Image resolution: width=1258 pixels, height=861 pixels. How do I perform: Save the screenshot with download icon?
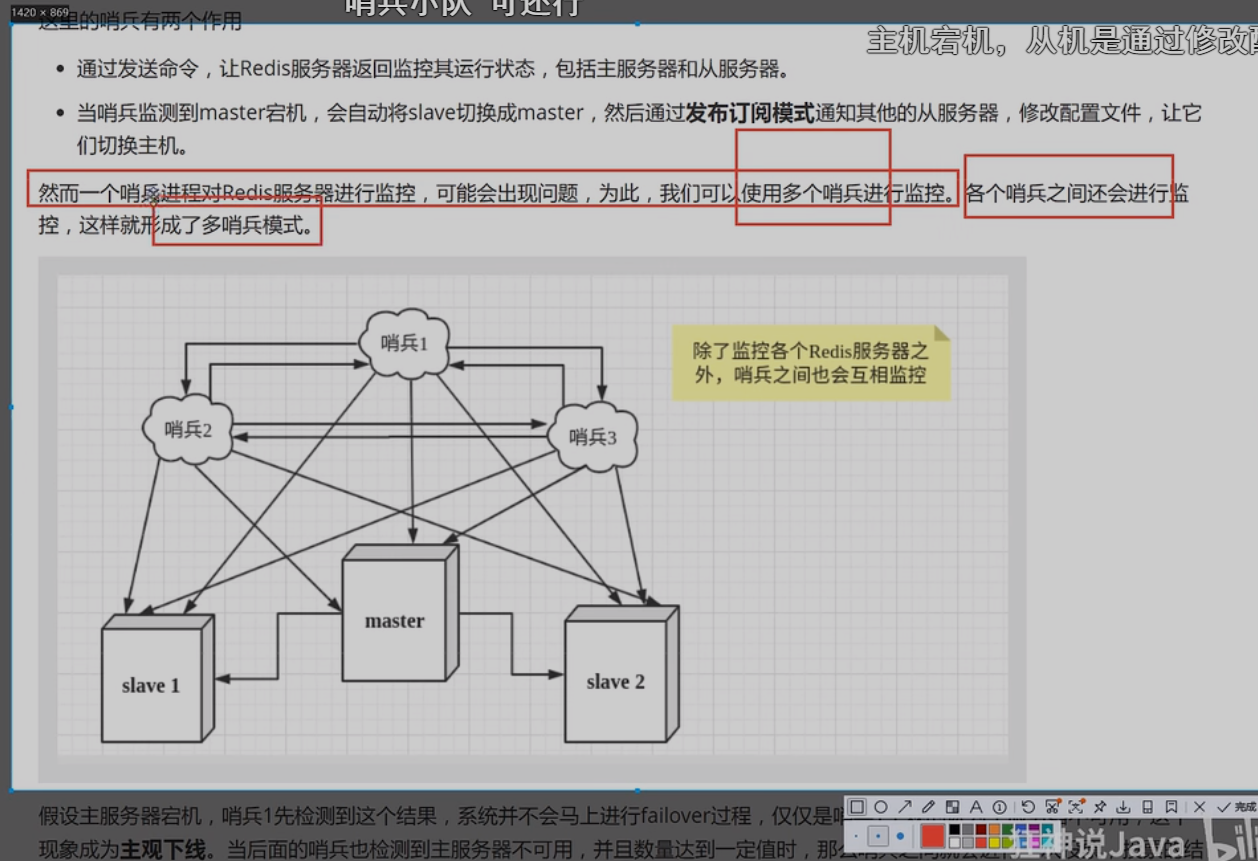click(x=1123, y=807)
